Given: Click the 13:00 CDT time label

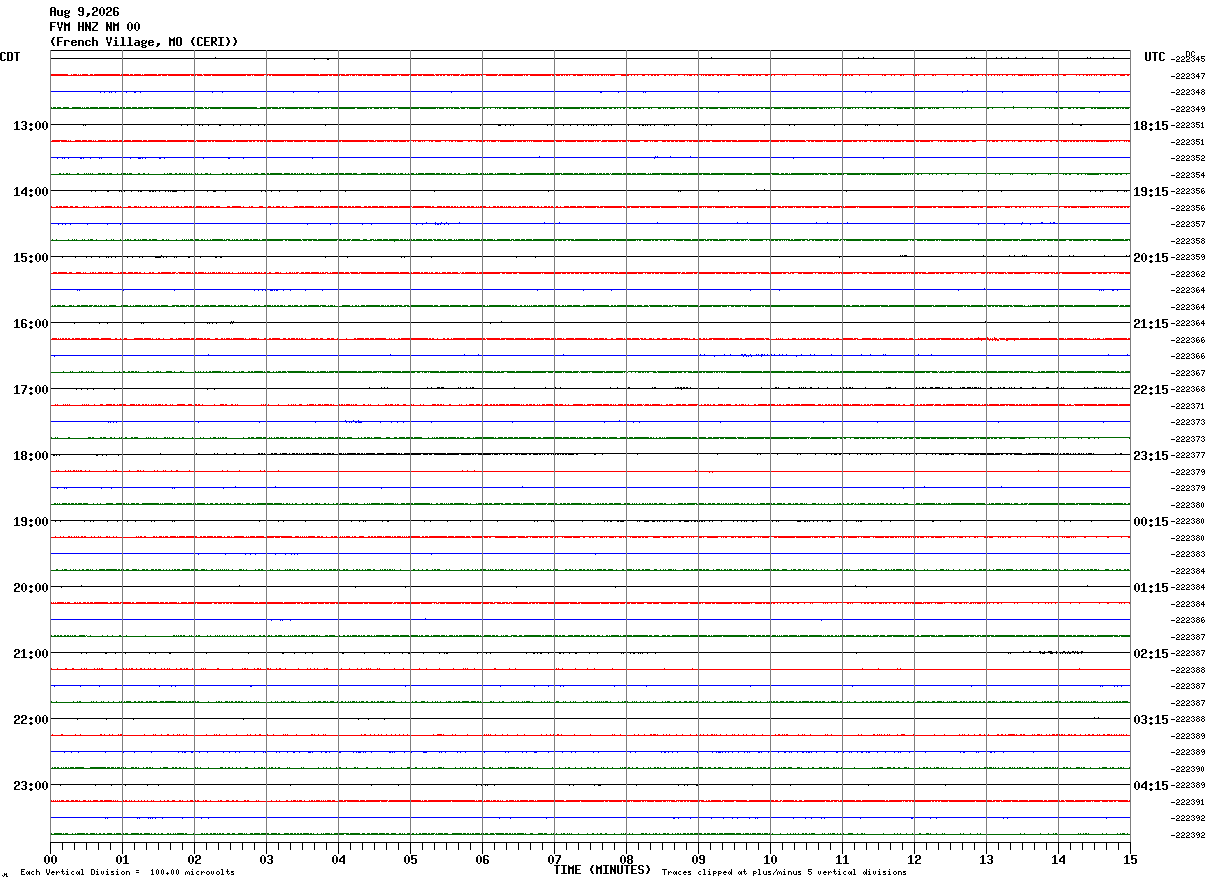Looking at the screenshot, I should (x=30, y=126).
